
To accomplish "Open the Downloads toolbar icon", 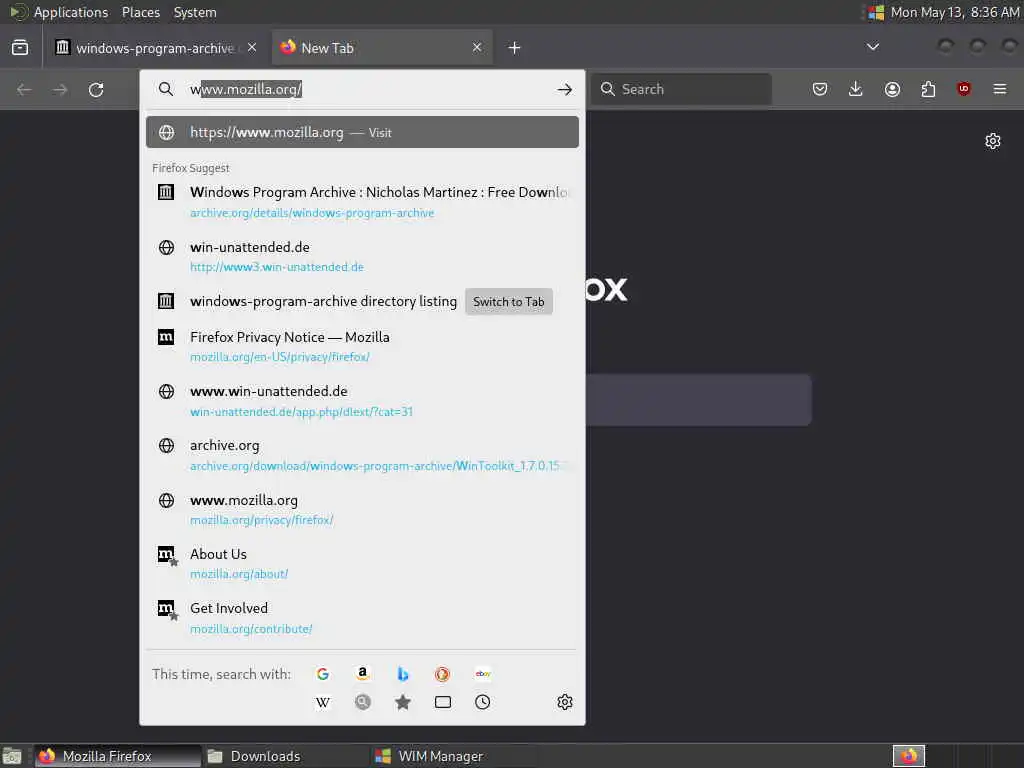I will pos(856,89).
